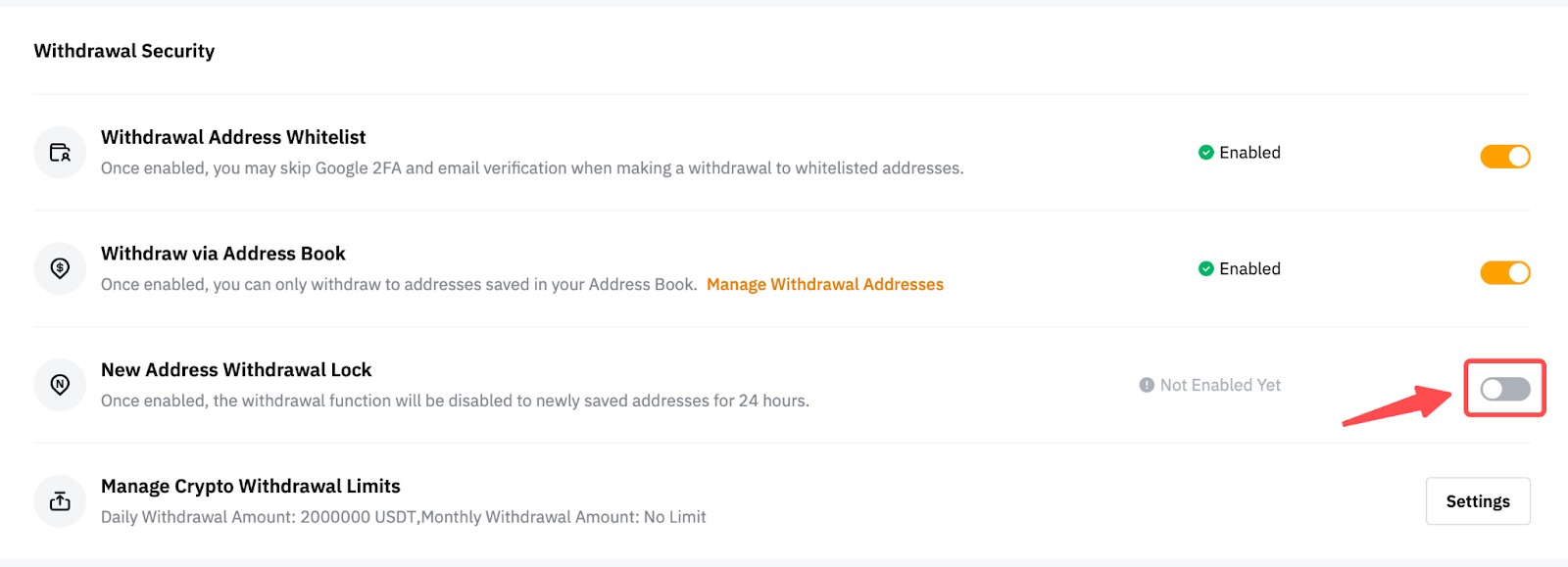
Task: Click the Withdrawal Security section heading
Action: click(124, 51)
